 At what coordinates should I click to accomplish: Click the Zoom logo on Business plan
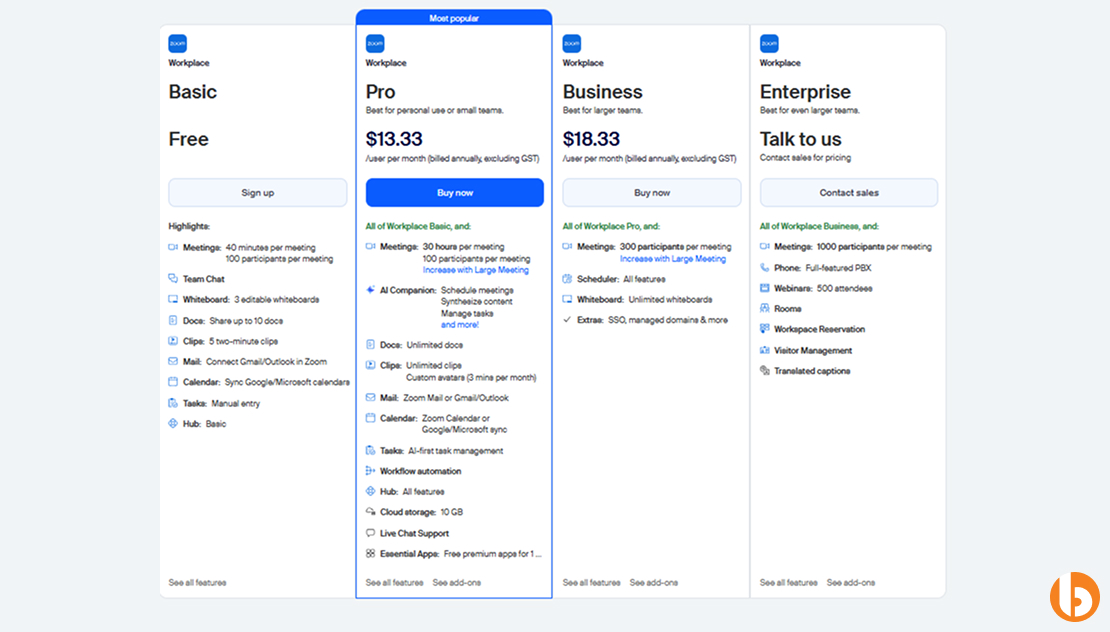[x=572, y=43]
